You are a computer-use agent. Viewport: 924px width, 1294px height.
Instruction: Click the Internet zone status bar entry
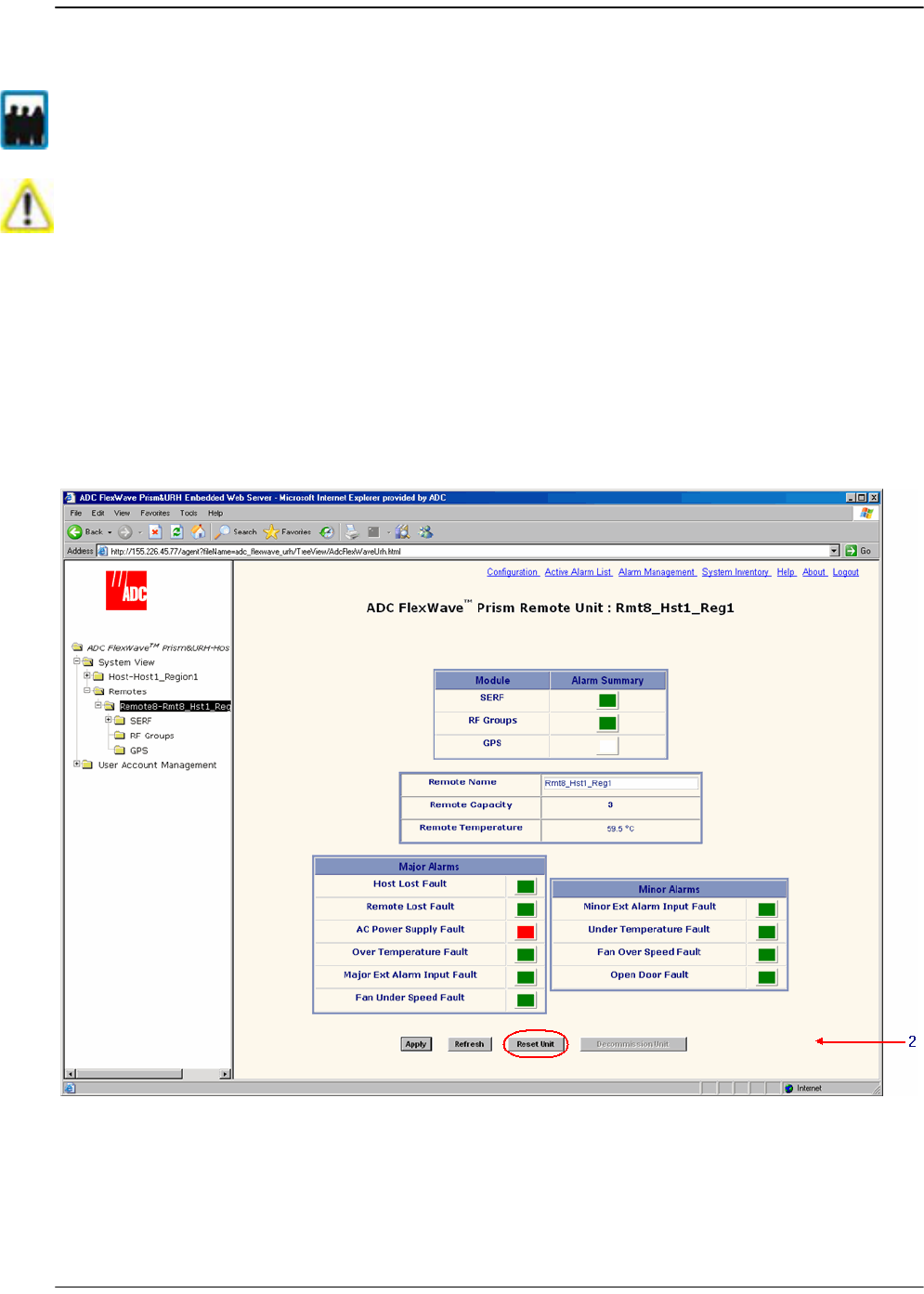[x=803, y=1088]
